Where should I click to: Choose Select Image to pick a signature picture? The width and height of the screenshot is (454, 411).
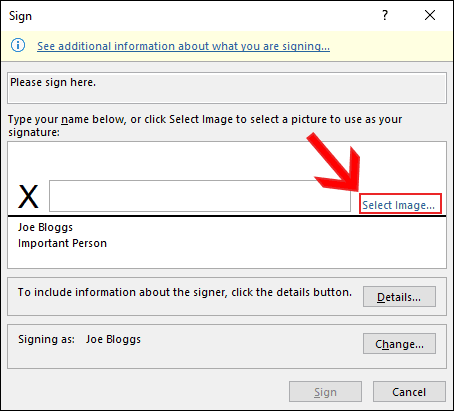click(x=399, y=205)
